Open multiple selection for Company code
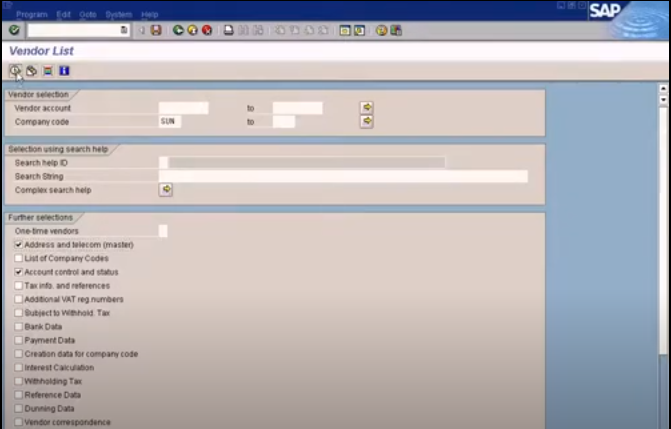 367,121
